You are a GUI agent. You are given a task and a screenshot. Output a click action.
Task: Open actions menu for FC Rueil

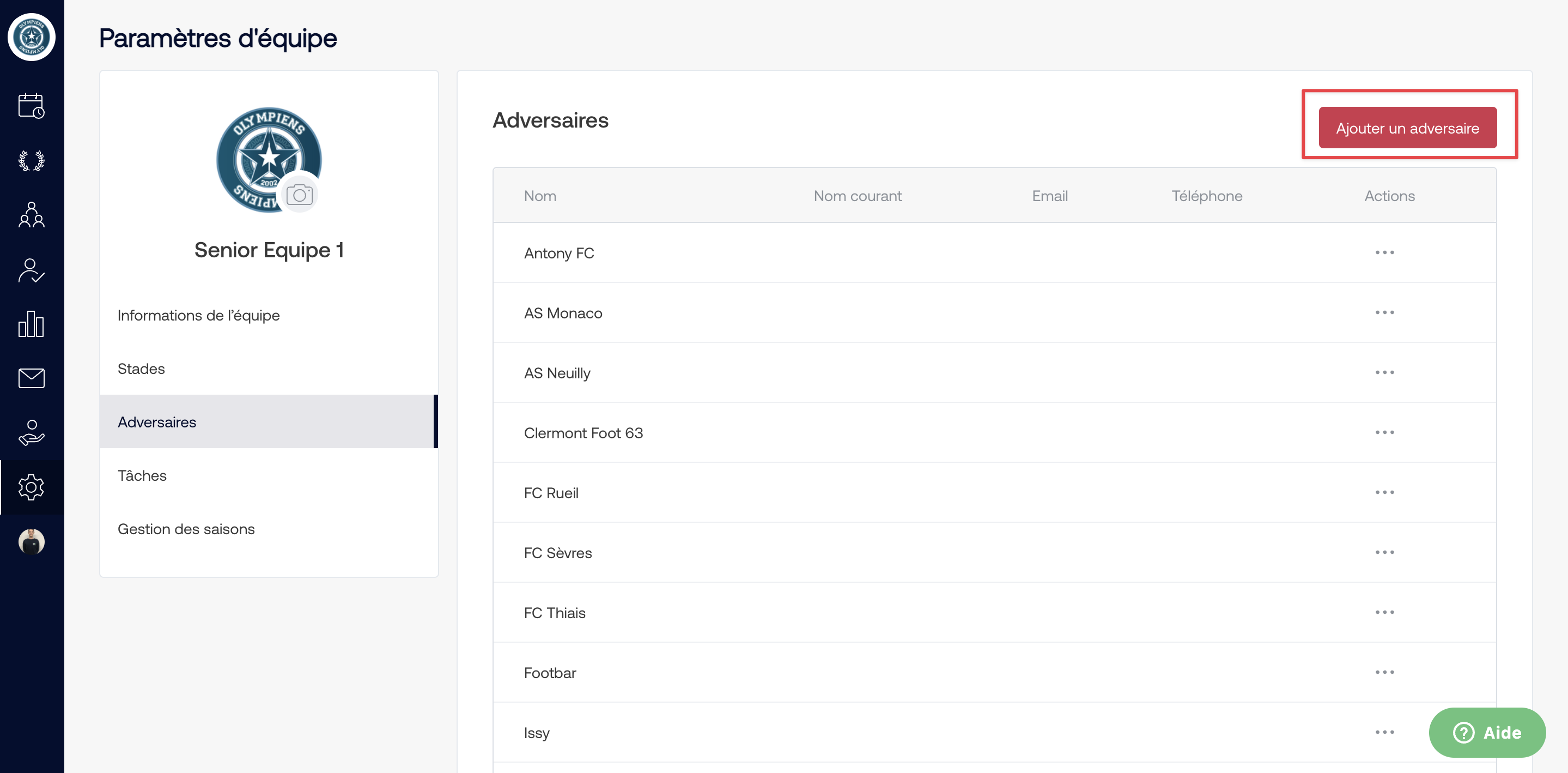[1384, 492]
